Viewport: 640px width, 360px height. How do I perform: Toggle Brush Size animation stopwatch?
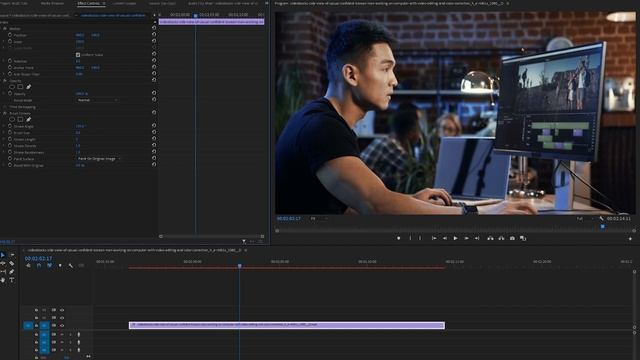(x=10, y=133)
